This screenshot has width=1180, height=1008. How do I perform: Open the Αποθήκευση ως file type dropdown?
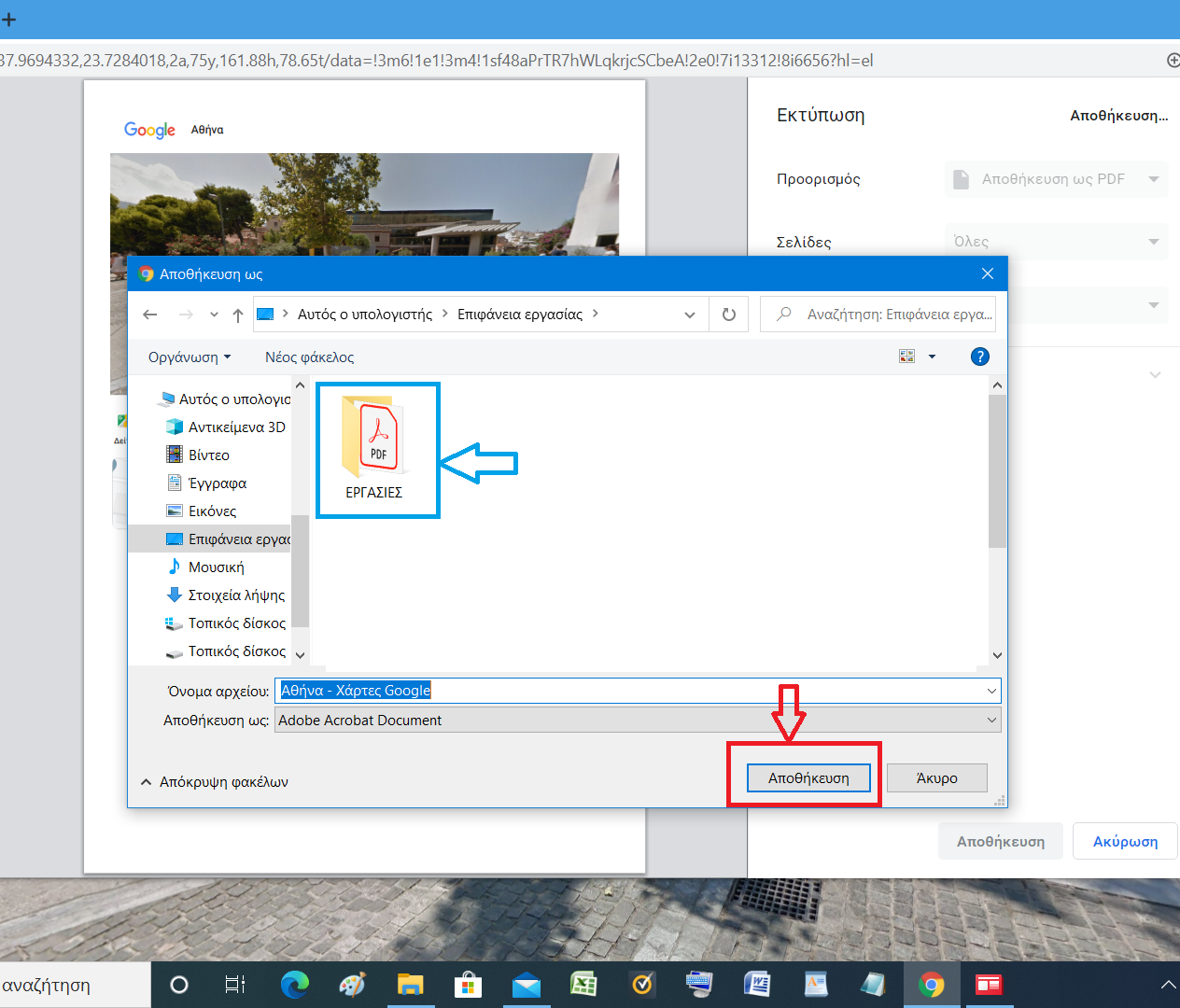tap(637, 721)
